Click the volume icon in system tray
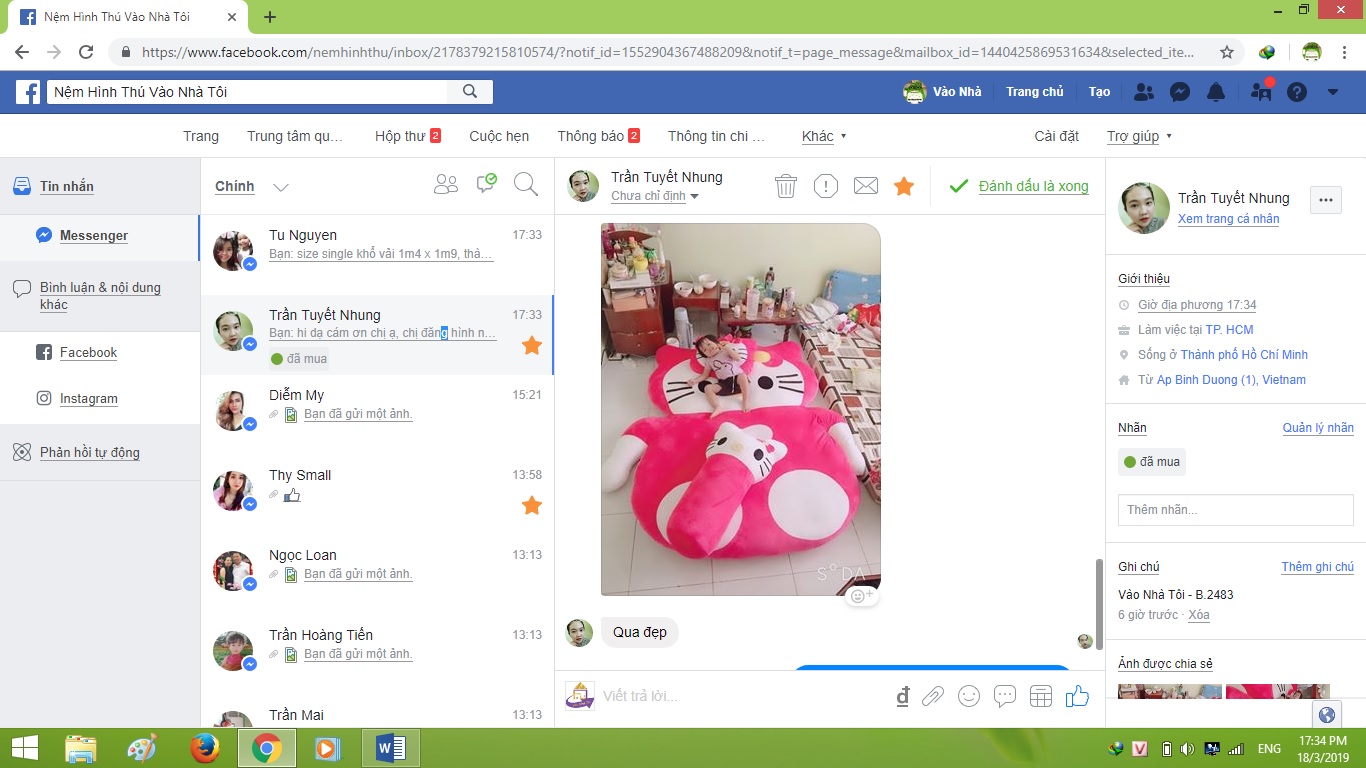Viewport: 1366px width, 768px height. 1187,749
